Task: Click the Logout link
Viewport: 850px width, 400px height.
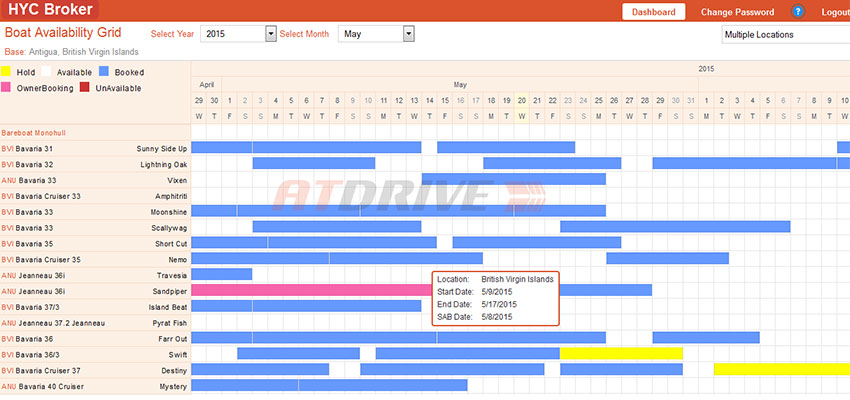Action: tap(835, 12)
